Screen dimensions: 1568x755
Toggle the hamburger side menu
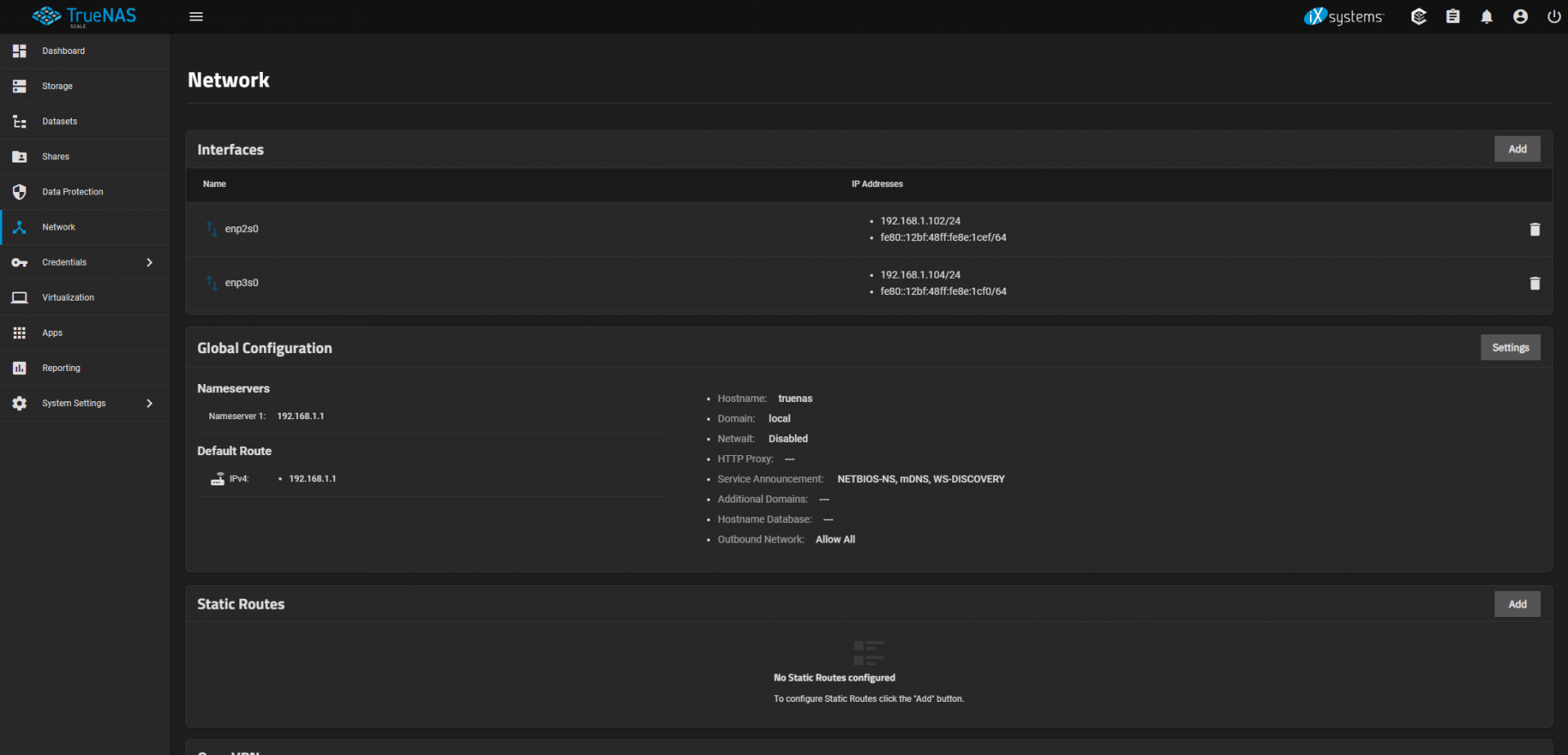(x=196, y=16)
